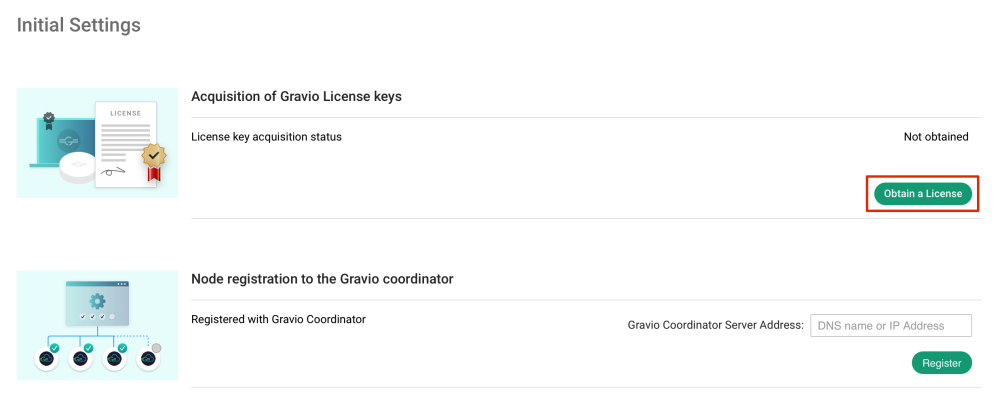Click the gear icon in the coordinator window illustration
This screenshot has width=1000, height=416.
click(x=97, y=302)
